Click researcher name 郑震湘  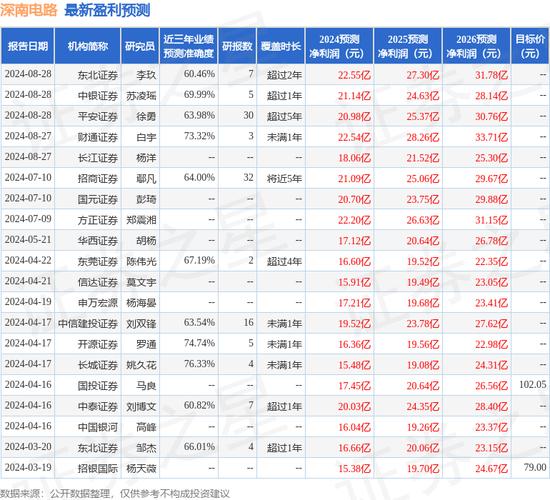[x=141, y=220]
